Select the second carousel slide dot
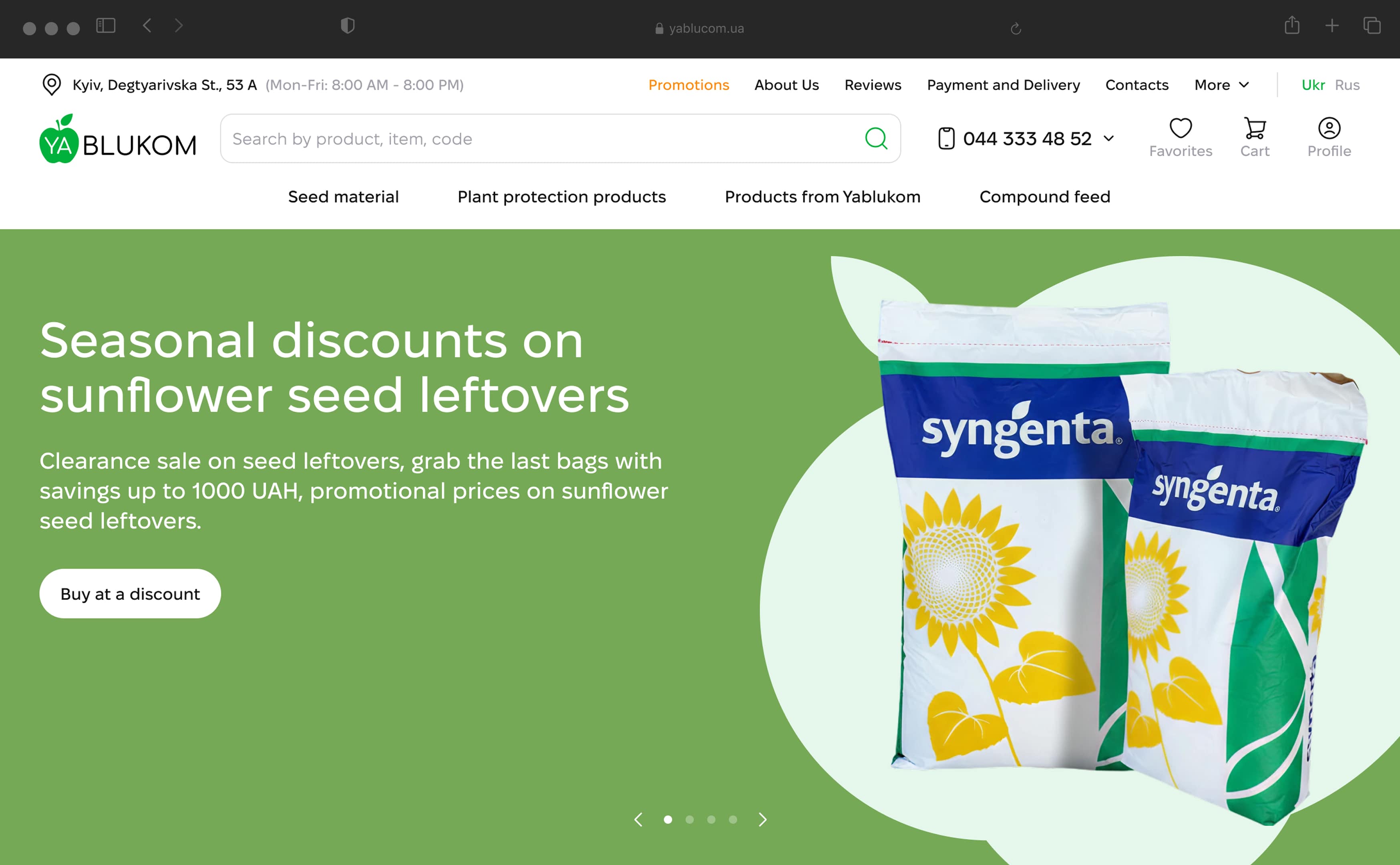Image resolution: width=1400 pixels, height=865 pixels. coord(690,820)
